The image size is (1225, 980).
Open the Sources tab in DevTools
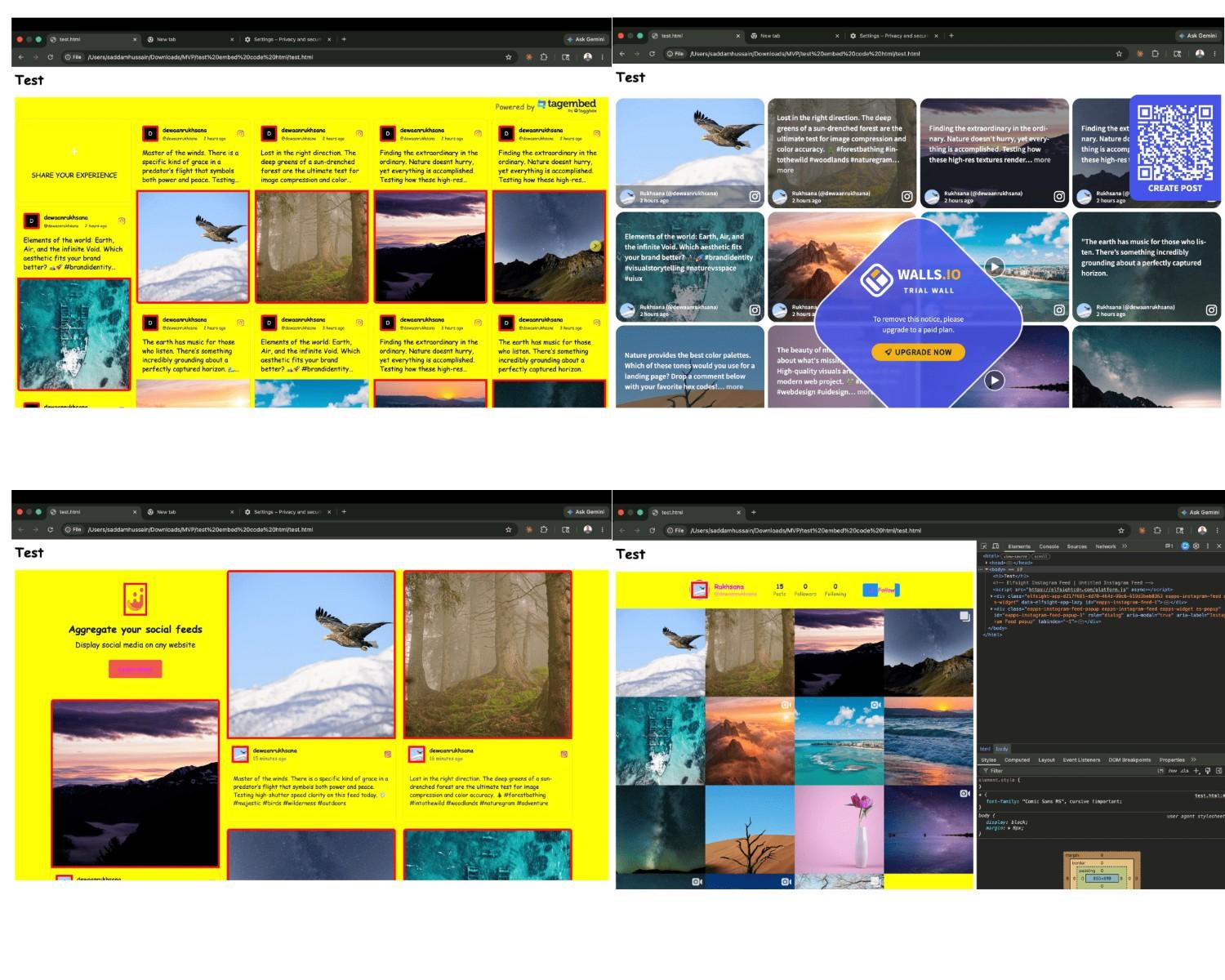click(x=1077, y=546)
